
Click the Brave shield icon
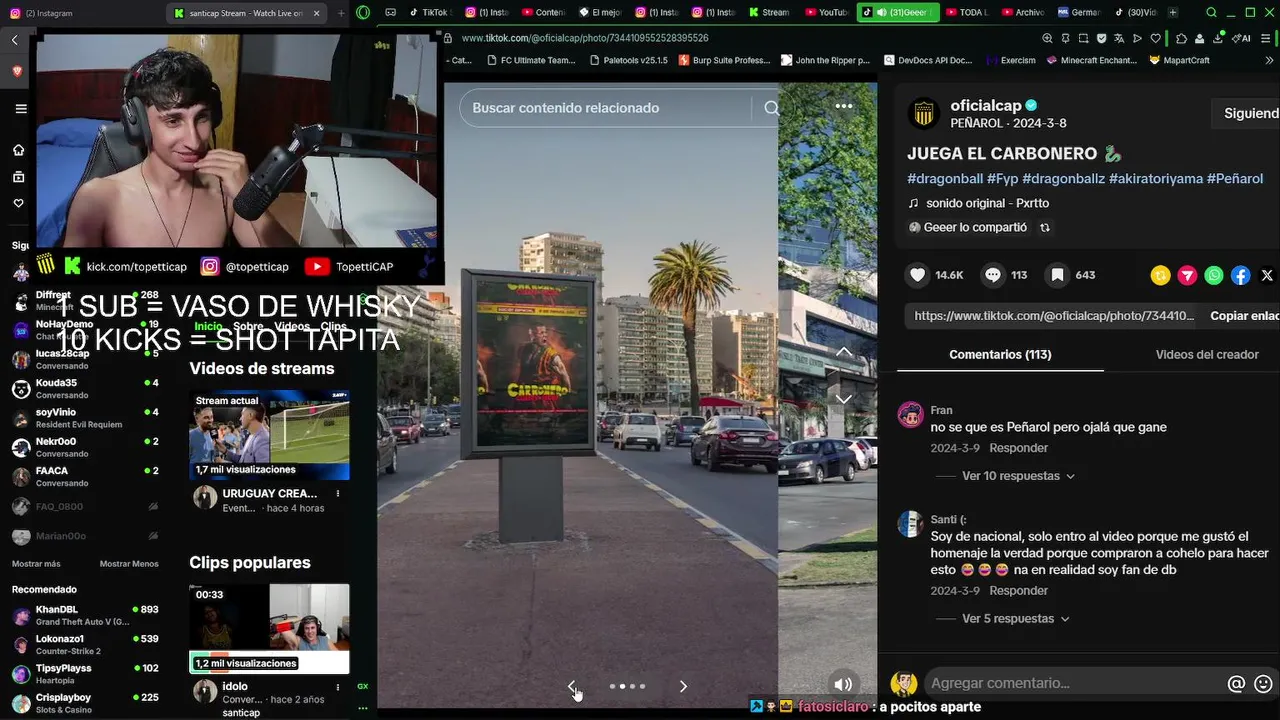[x=18, y=71]
